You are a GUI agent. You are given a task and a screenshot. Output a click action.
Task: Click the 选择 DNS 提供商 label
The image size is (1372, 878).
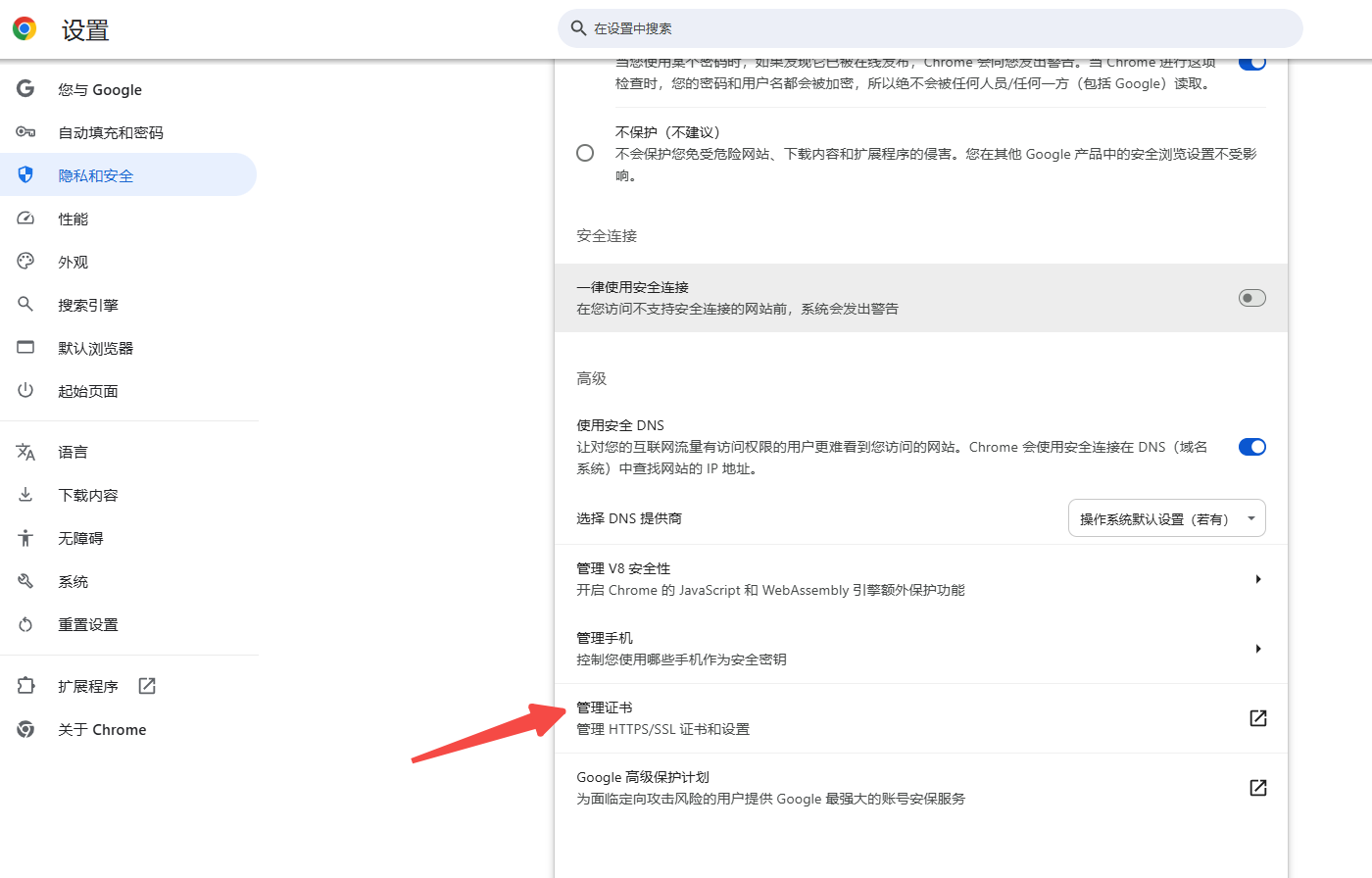coord(629,518)
